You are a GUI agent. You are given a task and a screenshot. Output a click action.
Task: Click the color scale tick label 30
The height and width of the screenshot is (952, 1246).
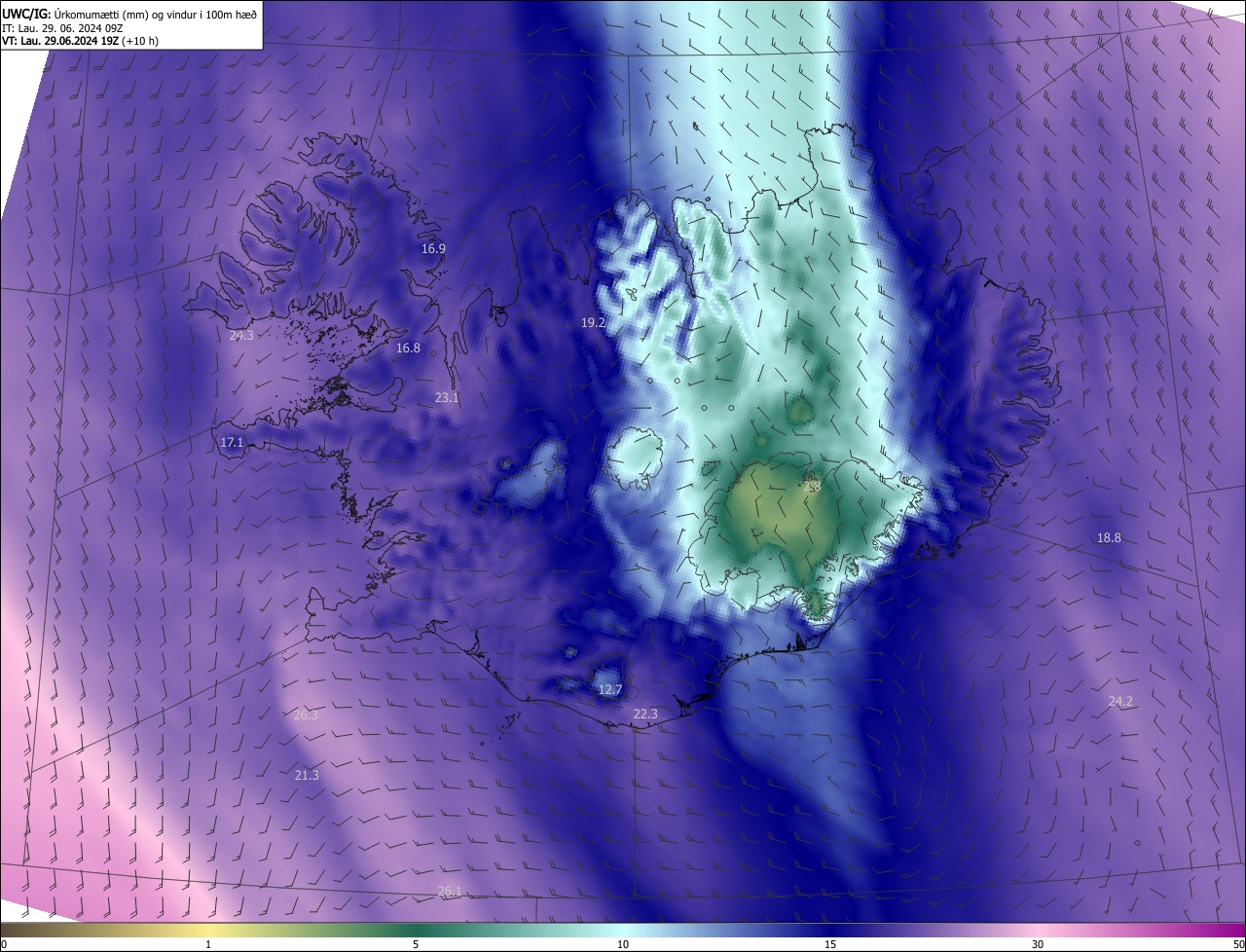pyautogui.click(x=1038, y=944)
